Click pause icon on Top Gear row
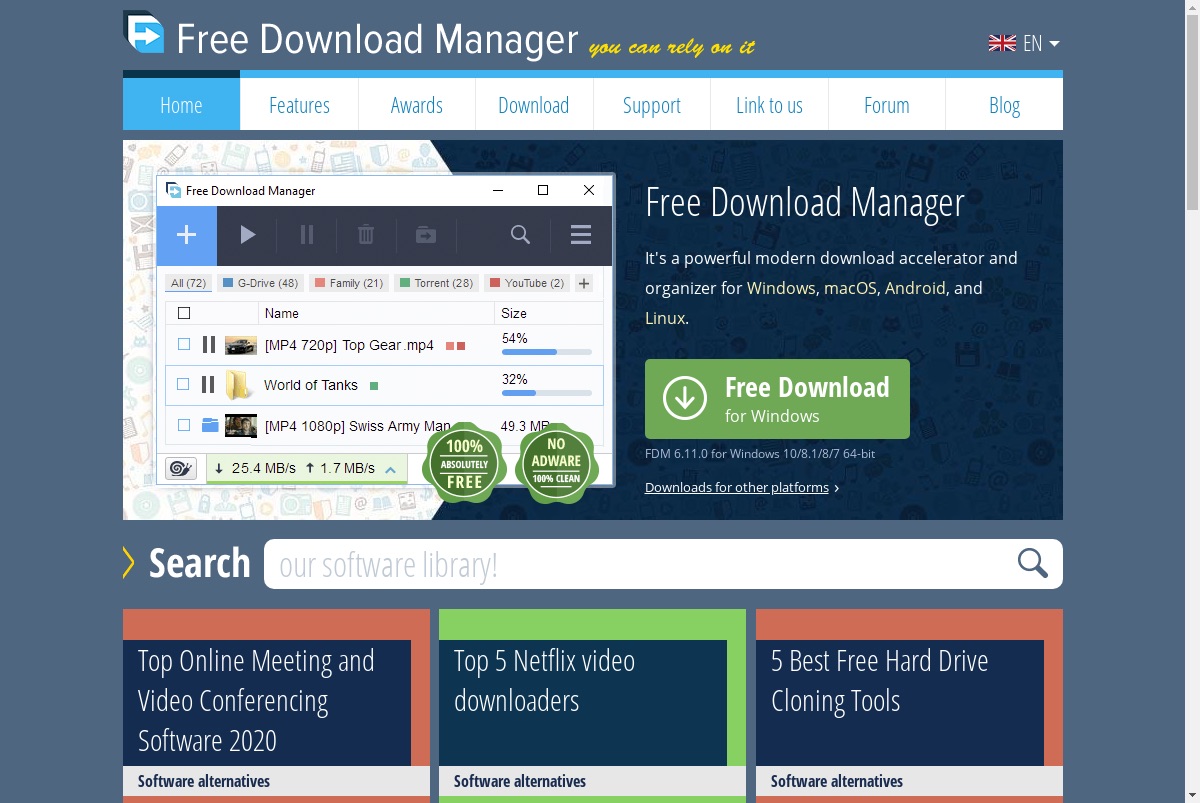 pos(209,345)
